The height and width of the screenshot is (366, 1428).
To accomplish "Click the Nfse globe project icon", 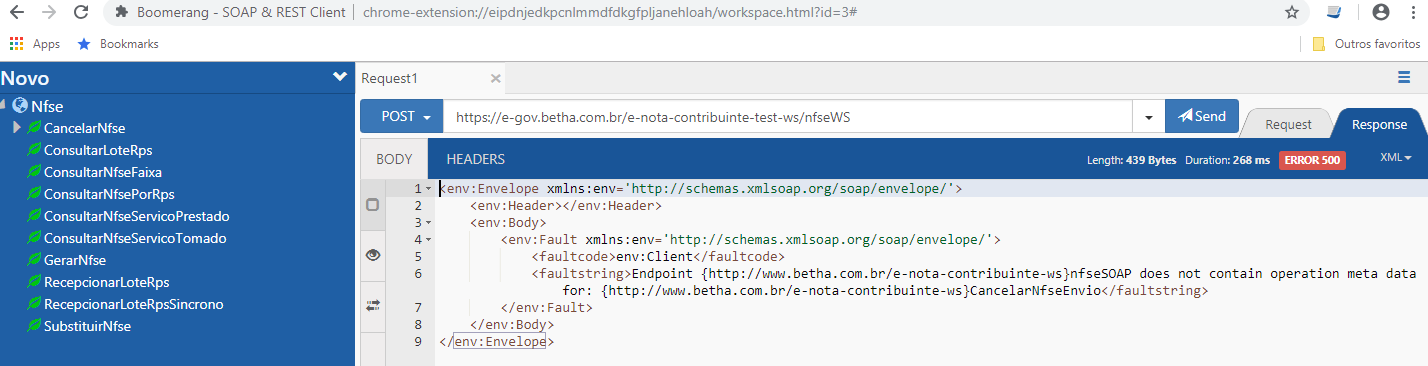I will [x=19, y=104].
